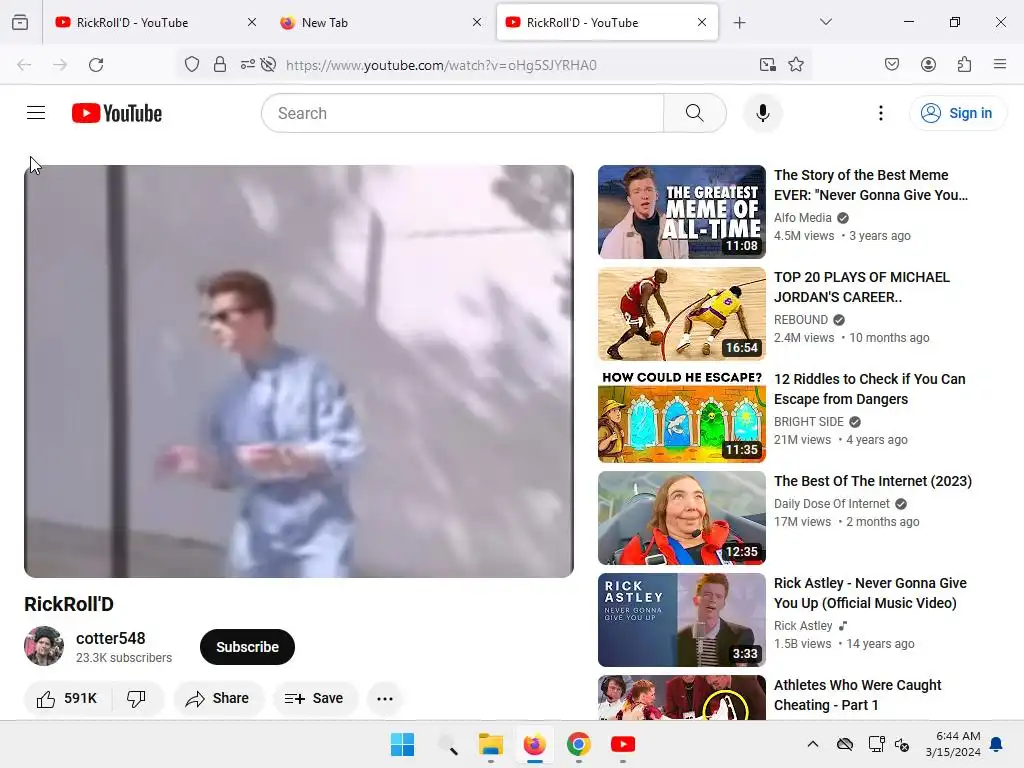This screenshot has height=768, width=1024.
Task: Open a new tab with plus button
Action: pos(739,23)
